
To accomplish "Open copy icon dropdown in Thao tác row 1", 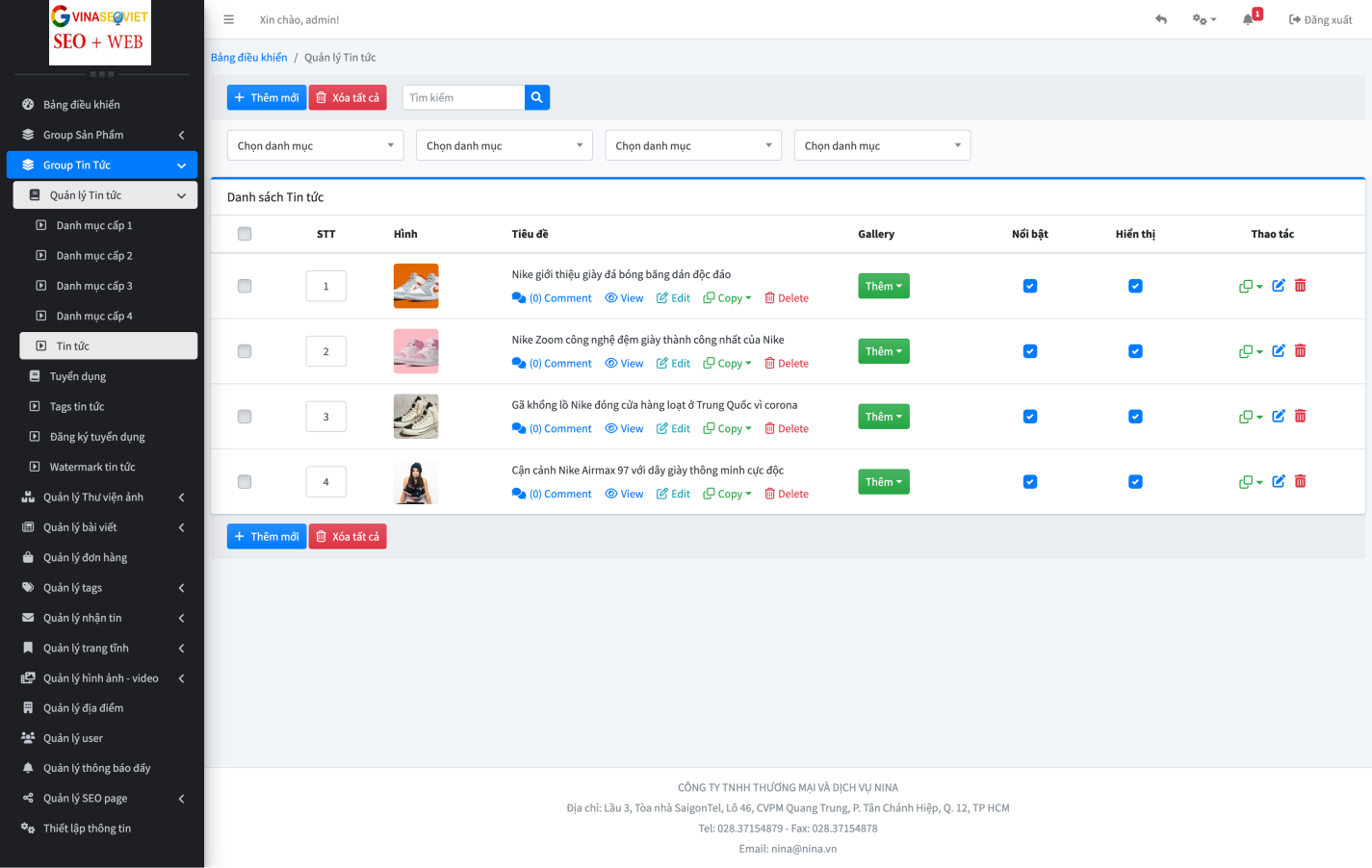I will [1251, 286].
